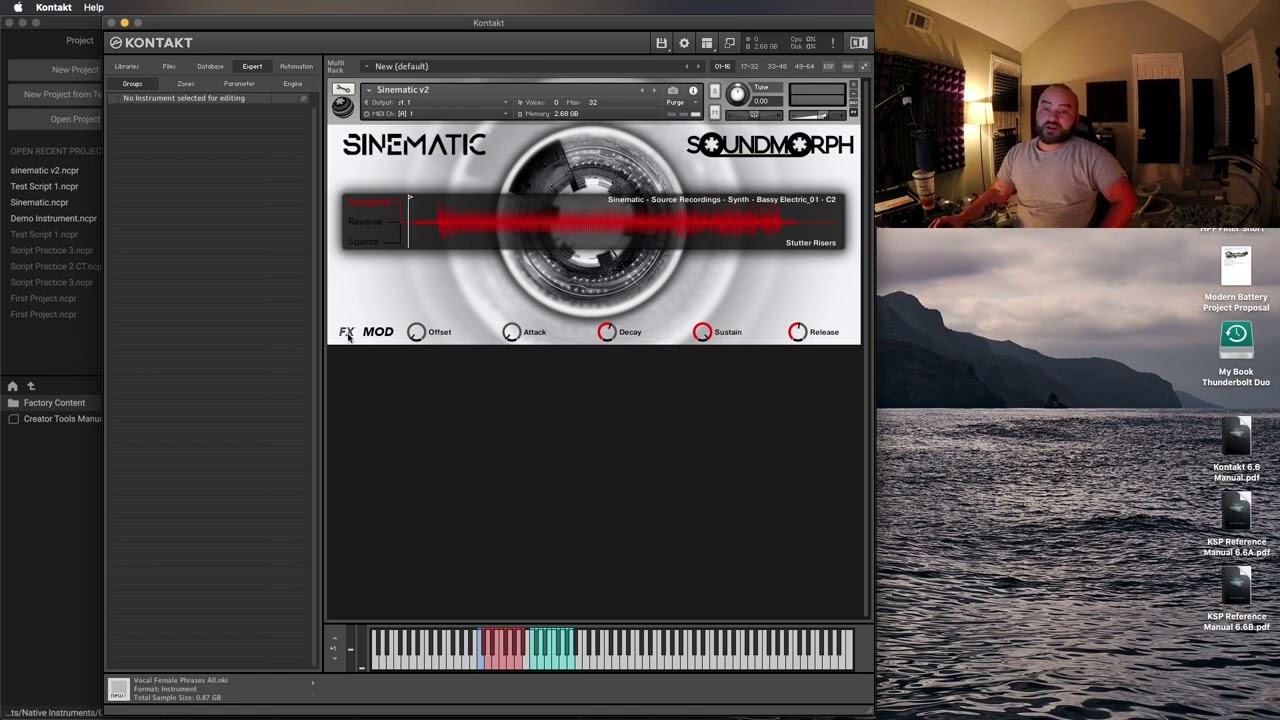Image resolution: width=1280 pixels, height=720 pixels.
Task: Click the Native Instruments NI logo button
Action: pos(858,43)
